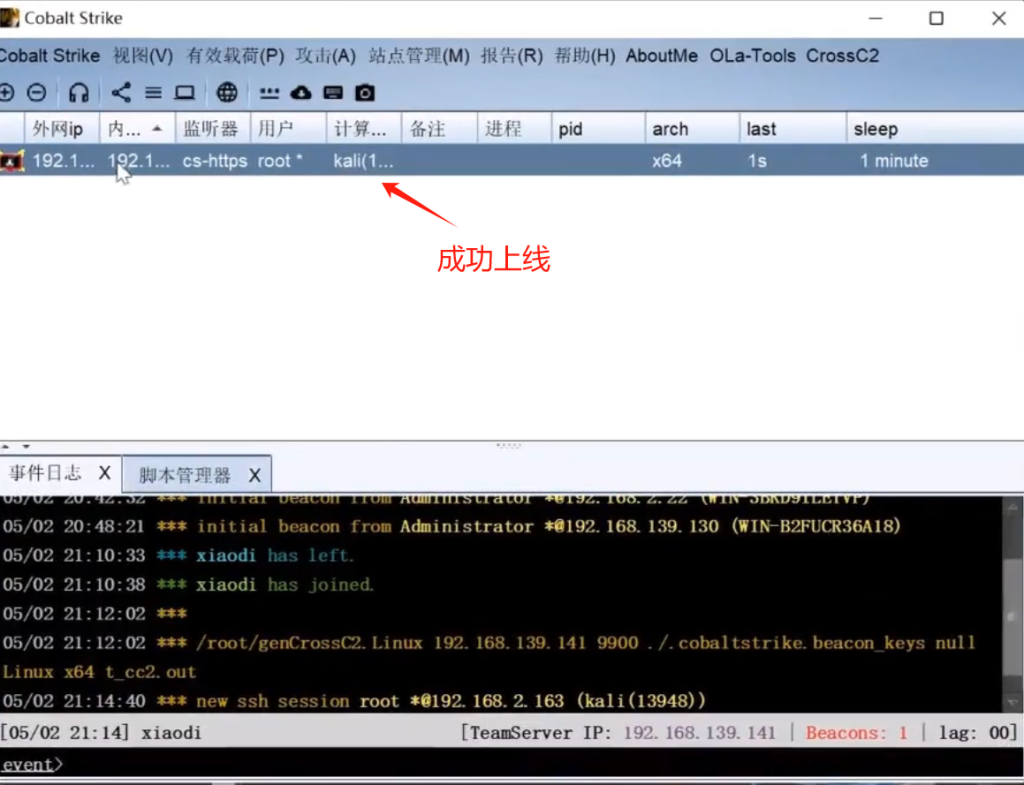Viewport: 1024px width, 785px height.
Task: Open the Cobalt Strike menu
Action: coord(50,56)
